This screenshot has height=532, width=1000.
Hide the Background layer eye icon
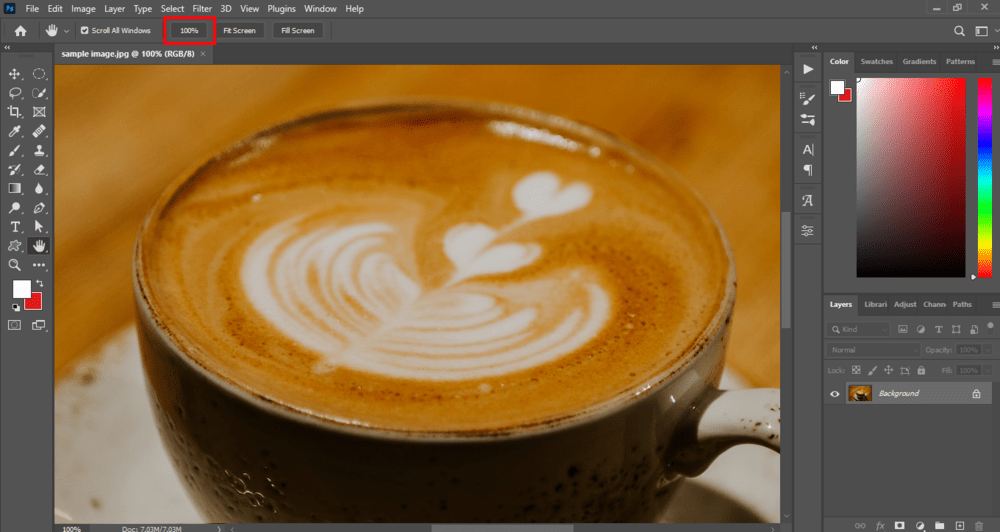tap(834, 394)
